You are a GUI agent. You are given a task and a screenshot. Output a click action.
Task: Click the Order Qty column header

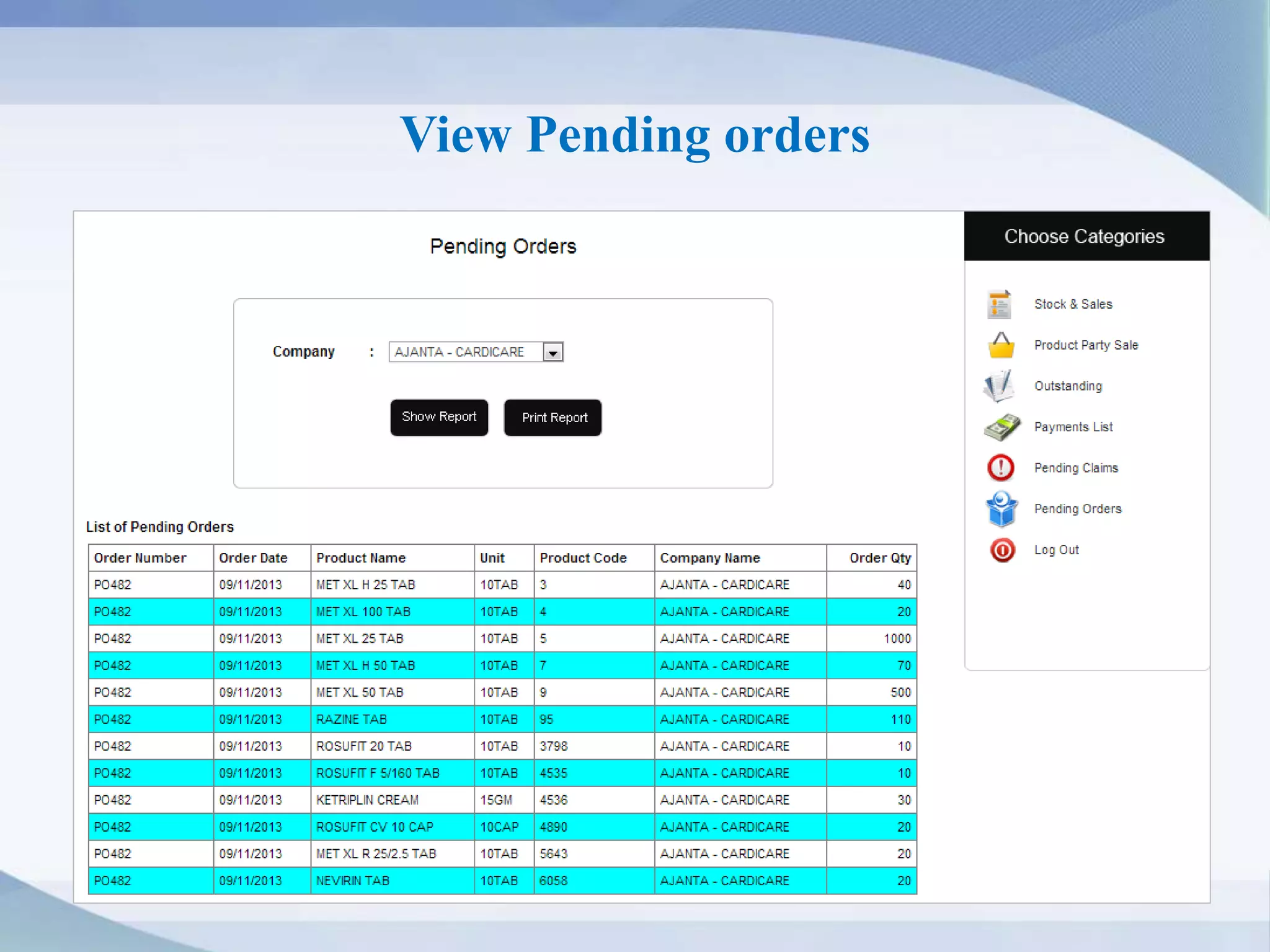pyautogui.click(x=872, y=558)
